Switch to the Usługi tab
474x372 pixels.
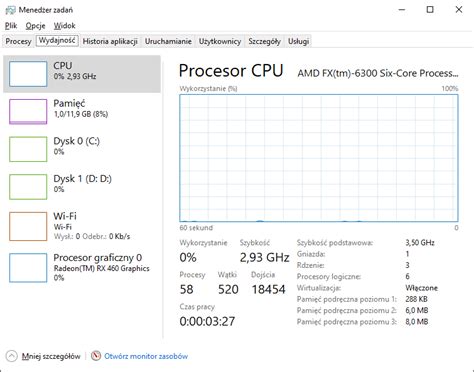coord(298,41)
